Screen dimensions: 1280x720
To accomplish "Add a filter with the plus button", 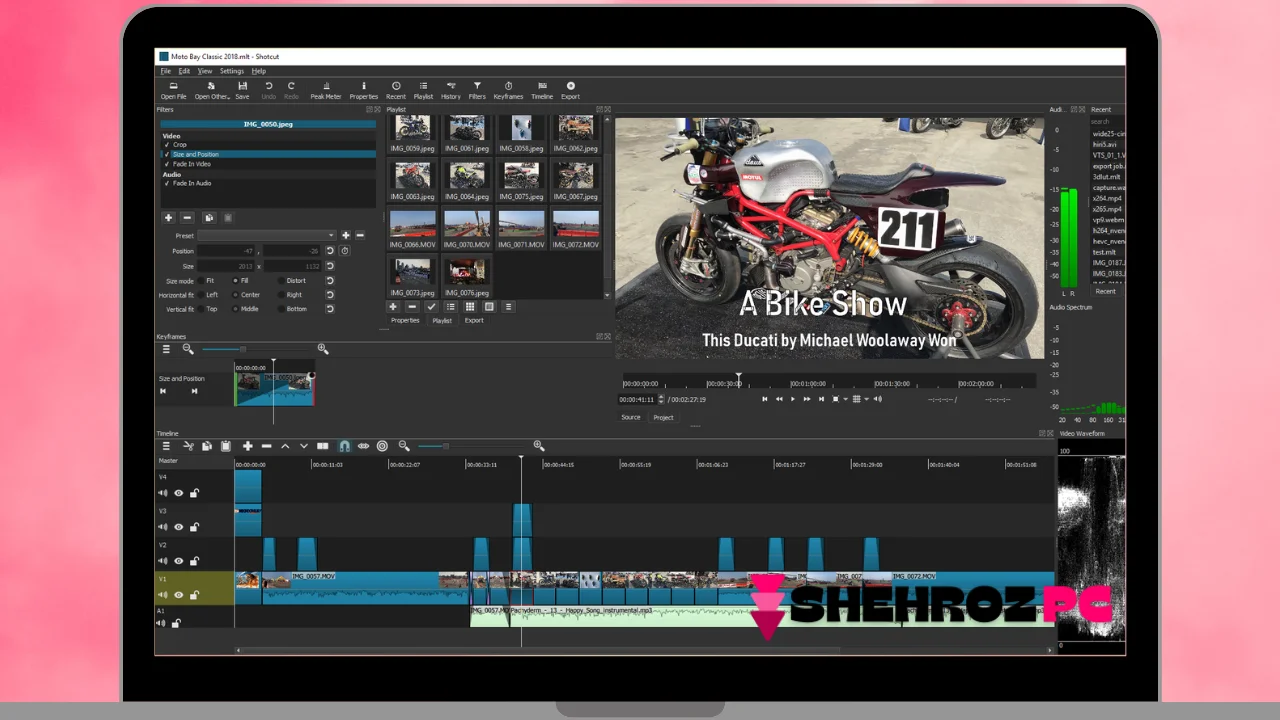I will click(x=168, y=217).
